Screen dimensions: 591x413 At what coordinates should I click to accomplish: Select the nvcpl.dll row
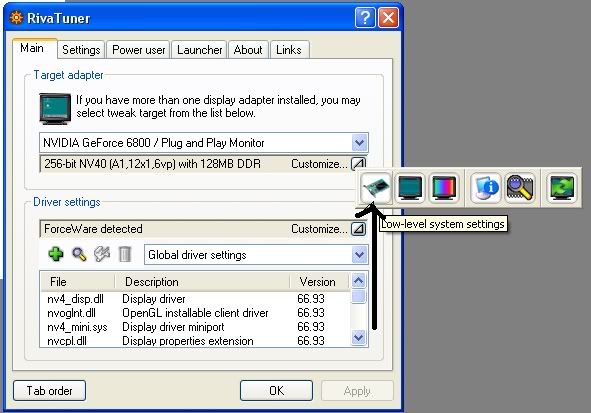point(195,341)
